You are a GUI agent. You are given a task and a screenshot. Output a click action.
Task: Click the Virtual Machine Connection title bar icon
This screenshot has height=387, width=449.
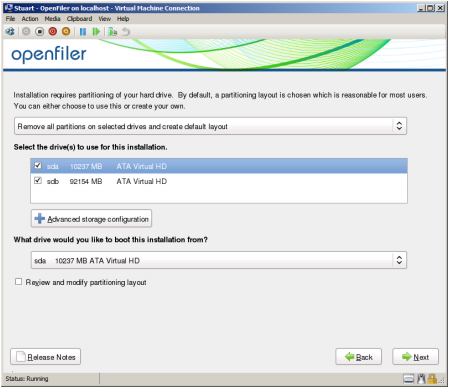tap(8, 8)
